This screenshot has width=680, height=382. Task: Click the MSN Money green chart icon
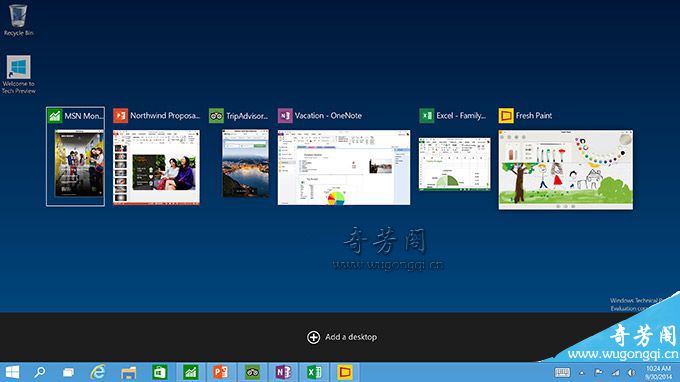tap(55, 116)
